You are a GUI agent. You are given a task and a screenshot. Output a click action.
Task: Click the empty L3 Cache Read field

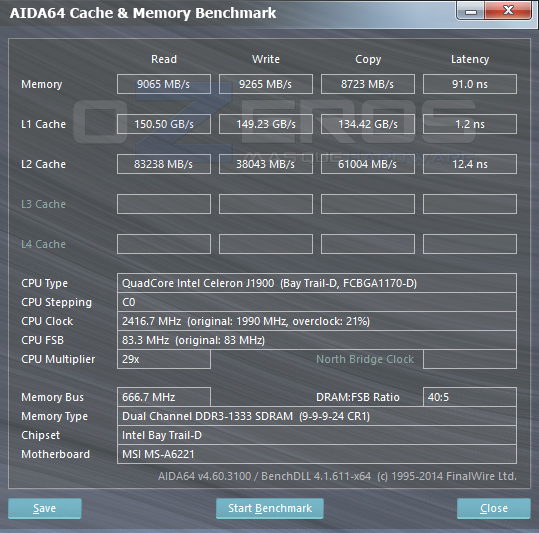pos(164,204)
